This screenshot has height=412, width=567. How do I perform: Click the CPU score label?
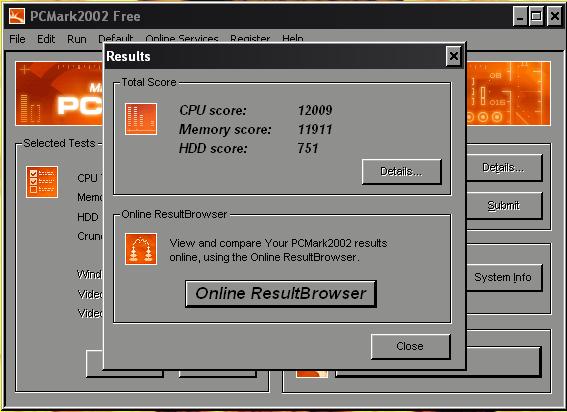point(213,110)
